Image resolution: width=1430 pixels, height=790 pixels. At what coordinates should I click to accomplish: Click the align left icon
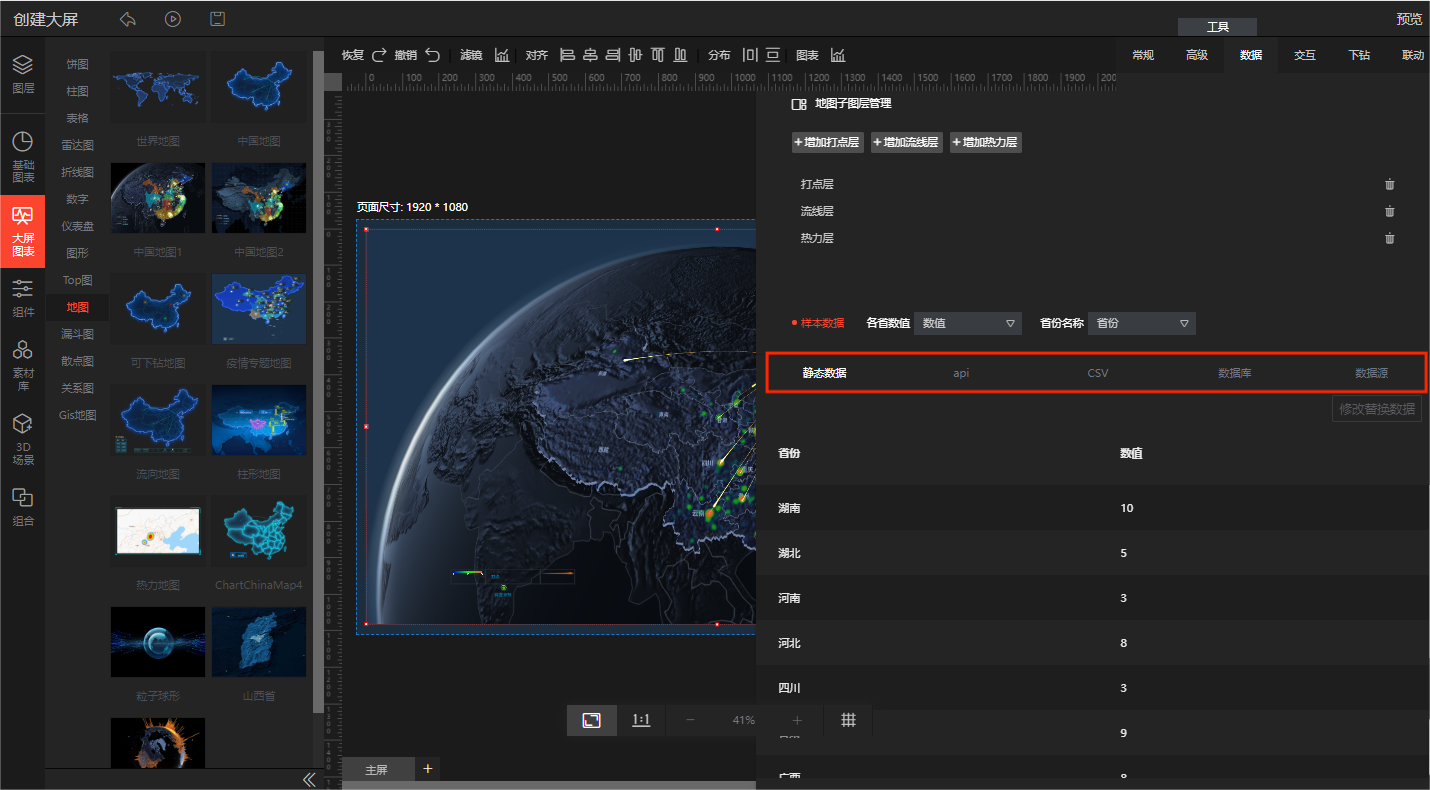pyautogui.click(x=567, y=55)
